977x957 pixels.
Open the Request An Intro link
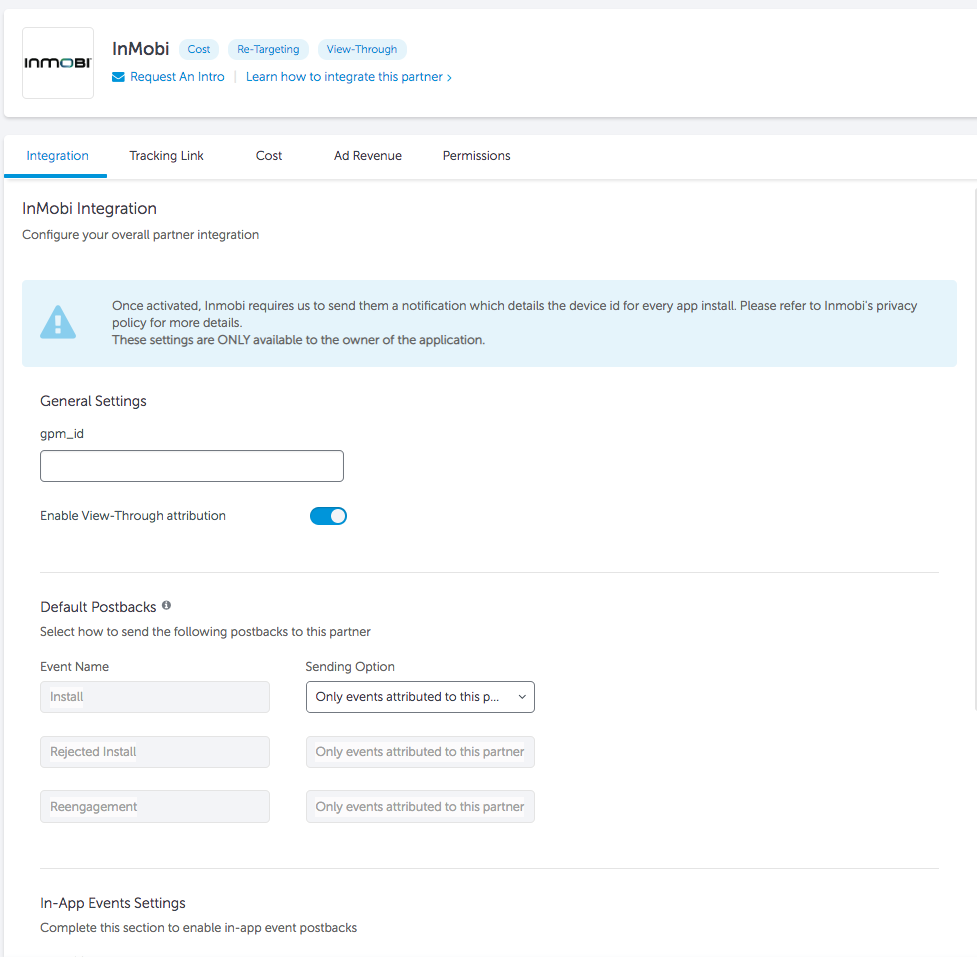pos(177,77)
